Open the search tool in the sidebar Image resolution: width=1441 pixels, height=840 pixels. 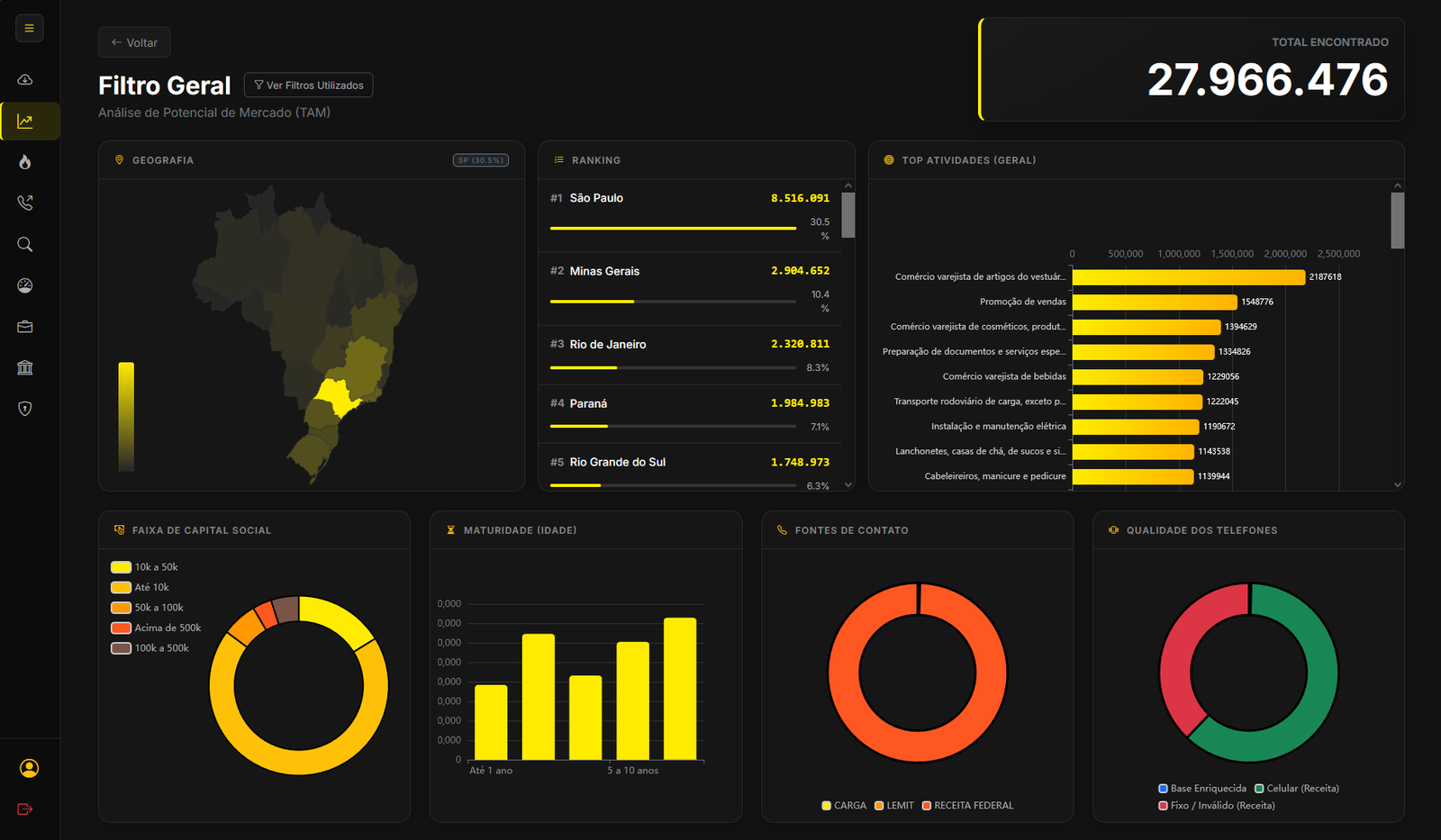pos(24,244)
